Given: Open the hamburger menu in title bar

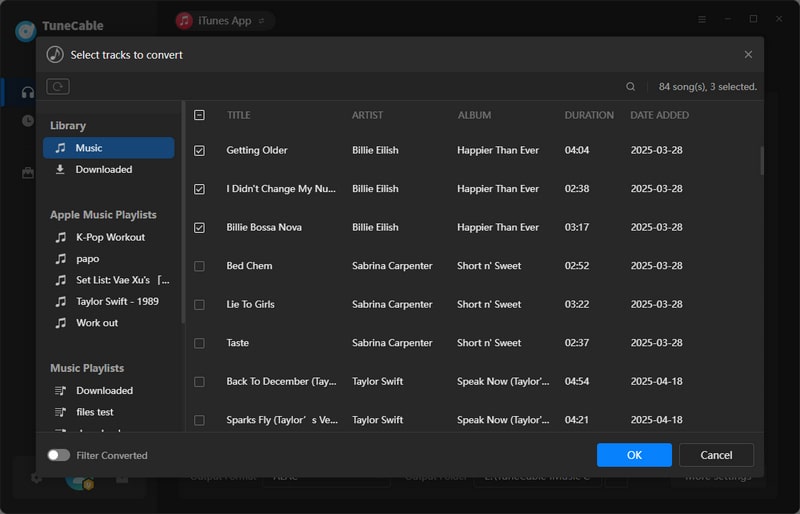Looking at the screenshot, I should coord(702,19).
